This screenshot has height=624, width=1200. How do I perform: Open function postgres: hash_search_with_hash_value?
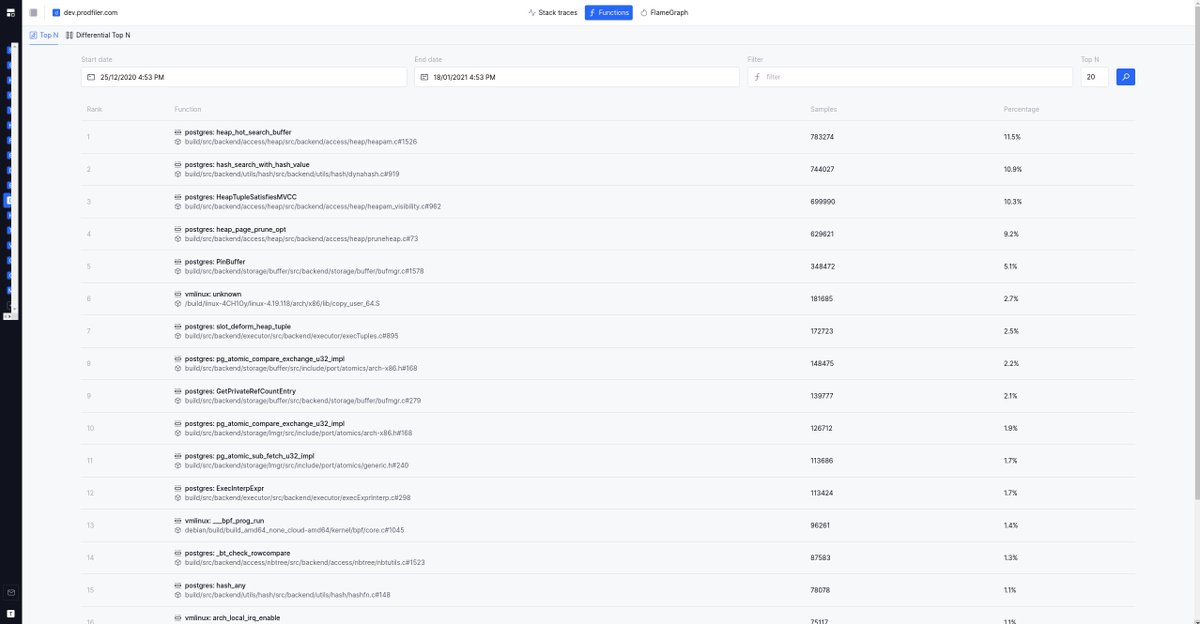coord(247,164)
